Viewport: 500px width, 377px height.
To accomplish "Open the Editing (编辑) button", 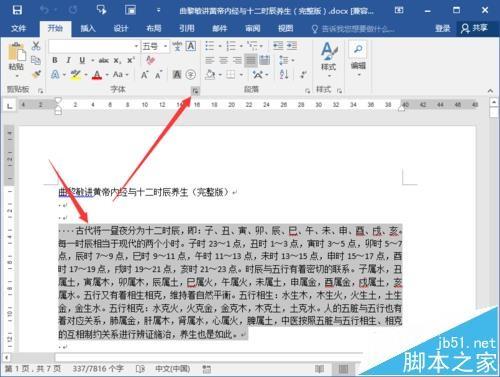I will point(358,58).
